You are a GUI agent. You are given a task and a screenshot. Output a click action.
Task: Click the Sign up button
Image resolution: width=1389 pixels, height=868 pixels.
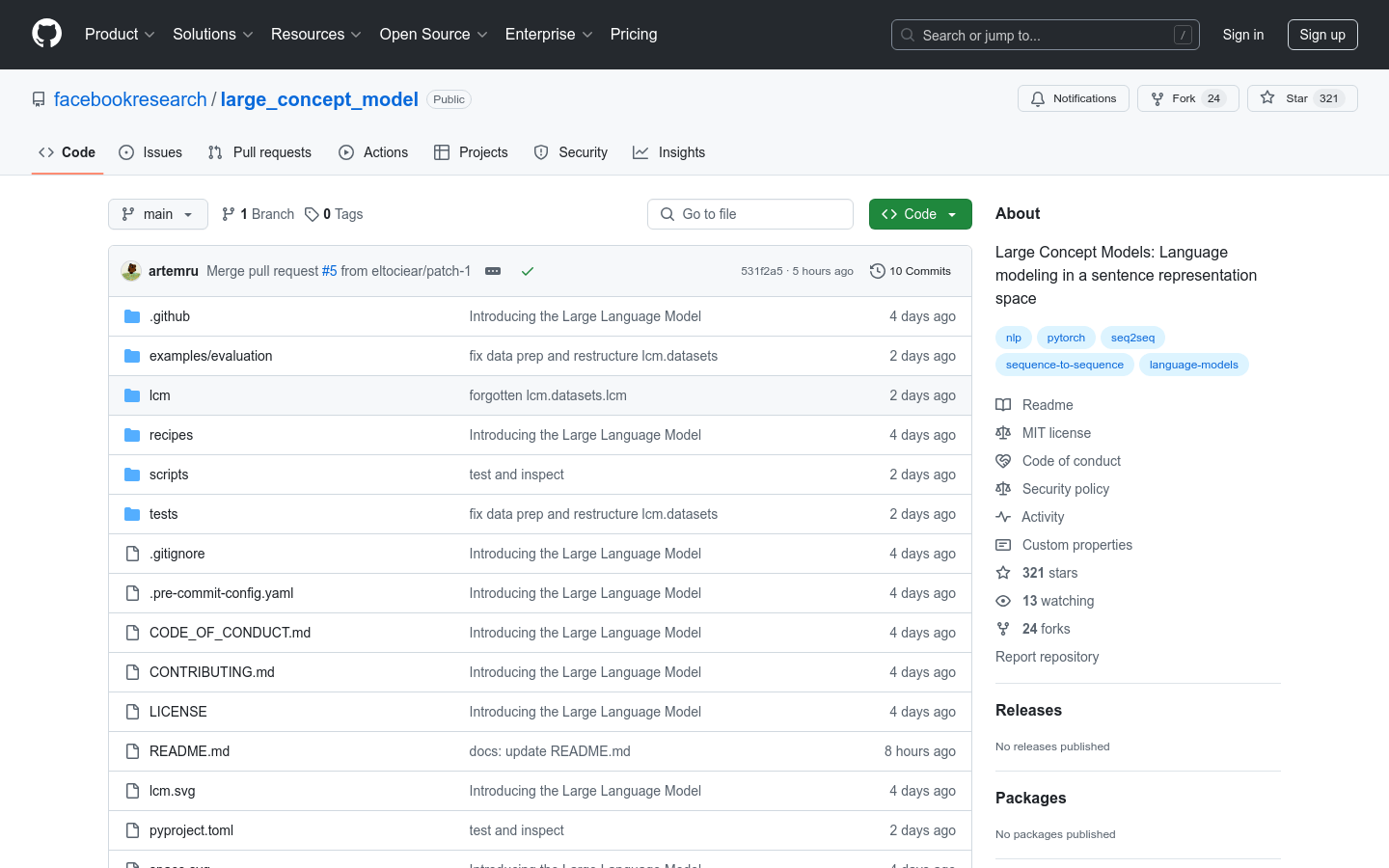[x=1322, y=35]
